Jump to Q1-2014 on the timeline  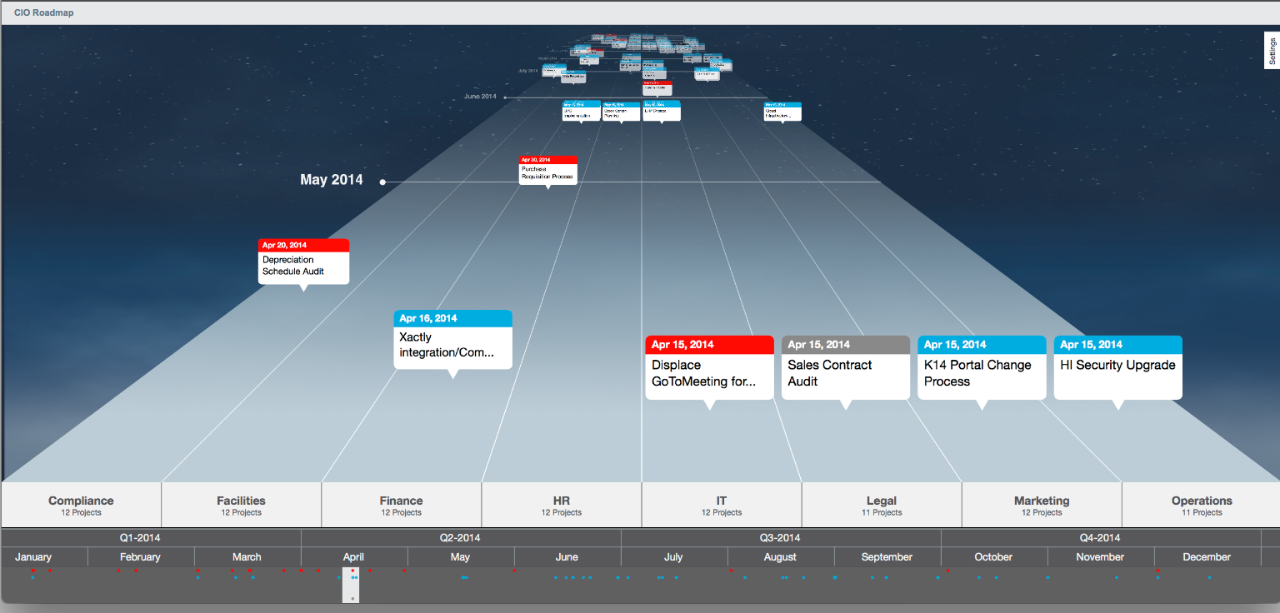[x=140, y=537]
